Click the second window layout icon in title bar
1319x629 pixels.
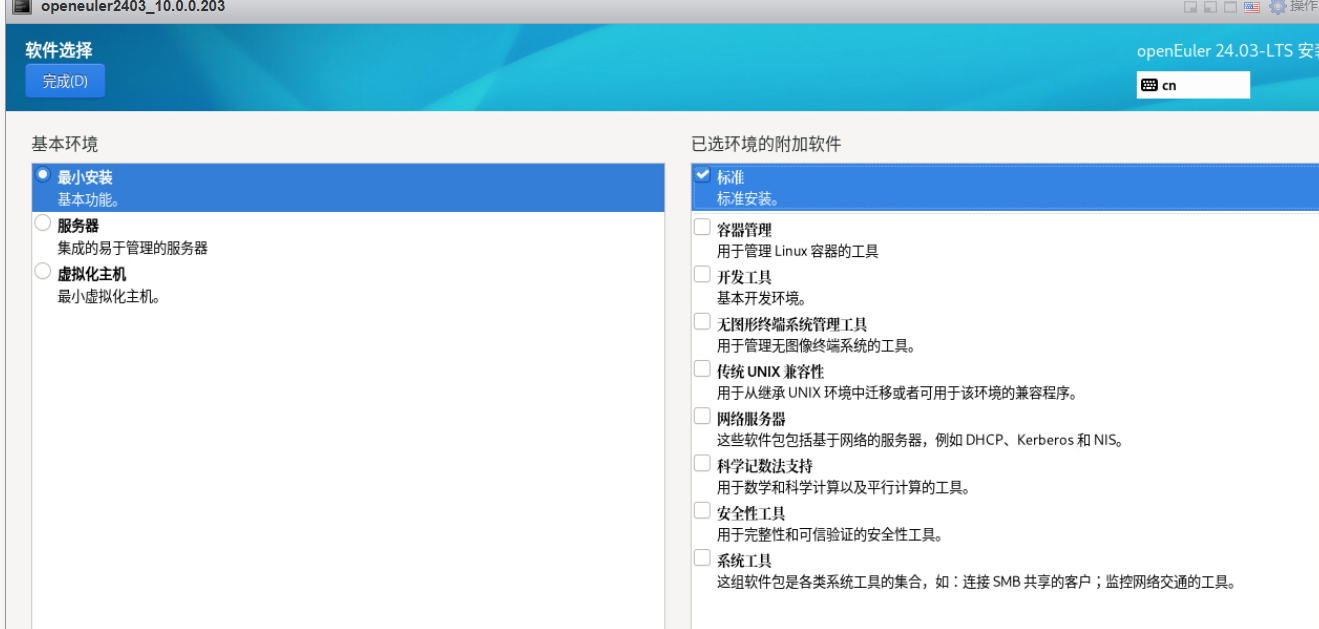point(1211,7)
